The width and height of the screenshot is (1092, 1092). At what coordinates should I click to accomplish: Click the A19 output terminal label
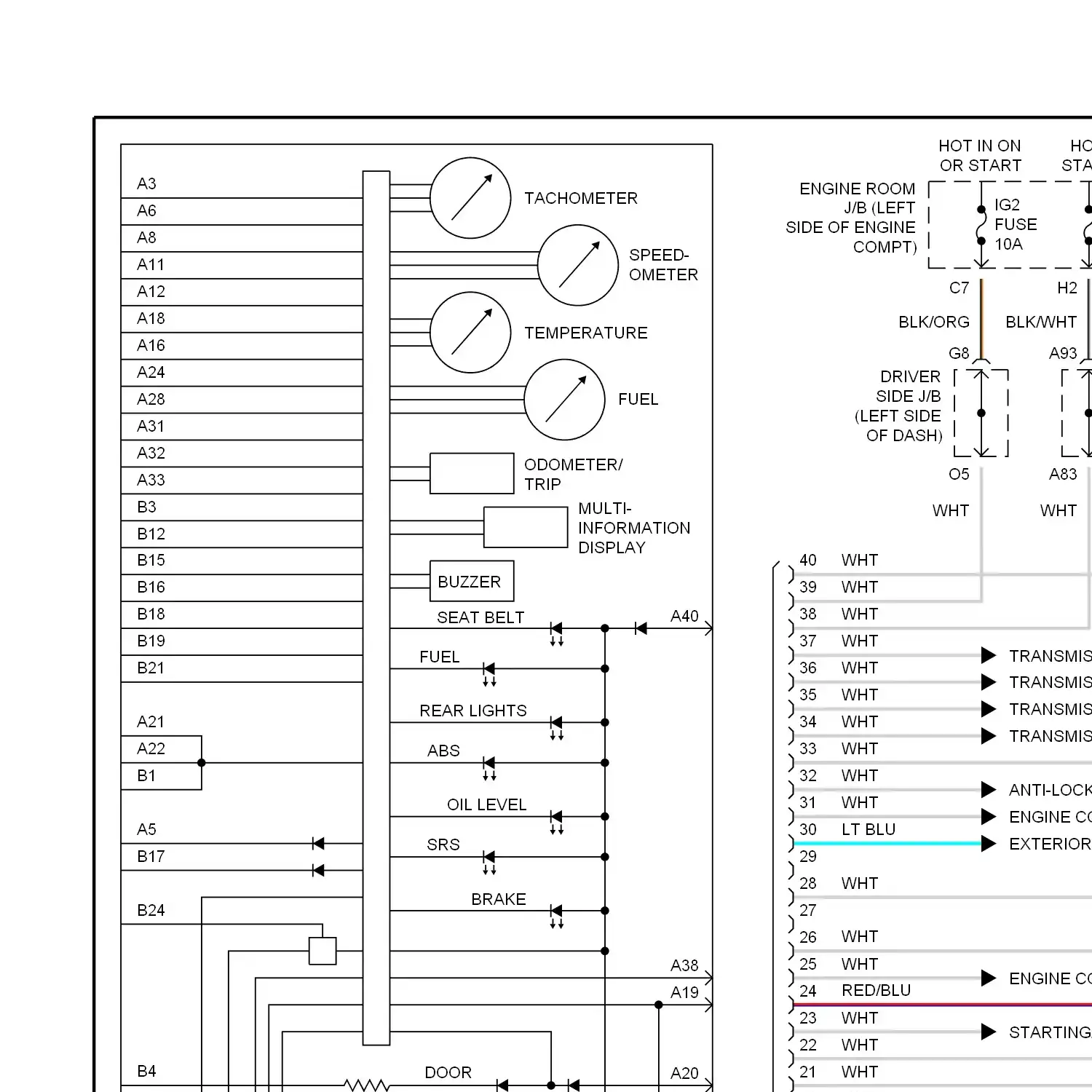(684, 992)
